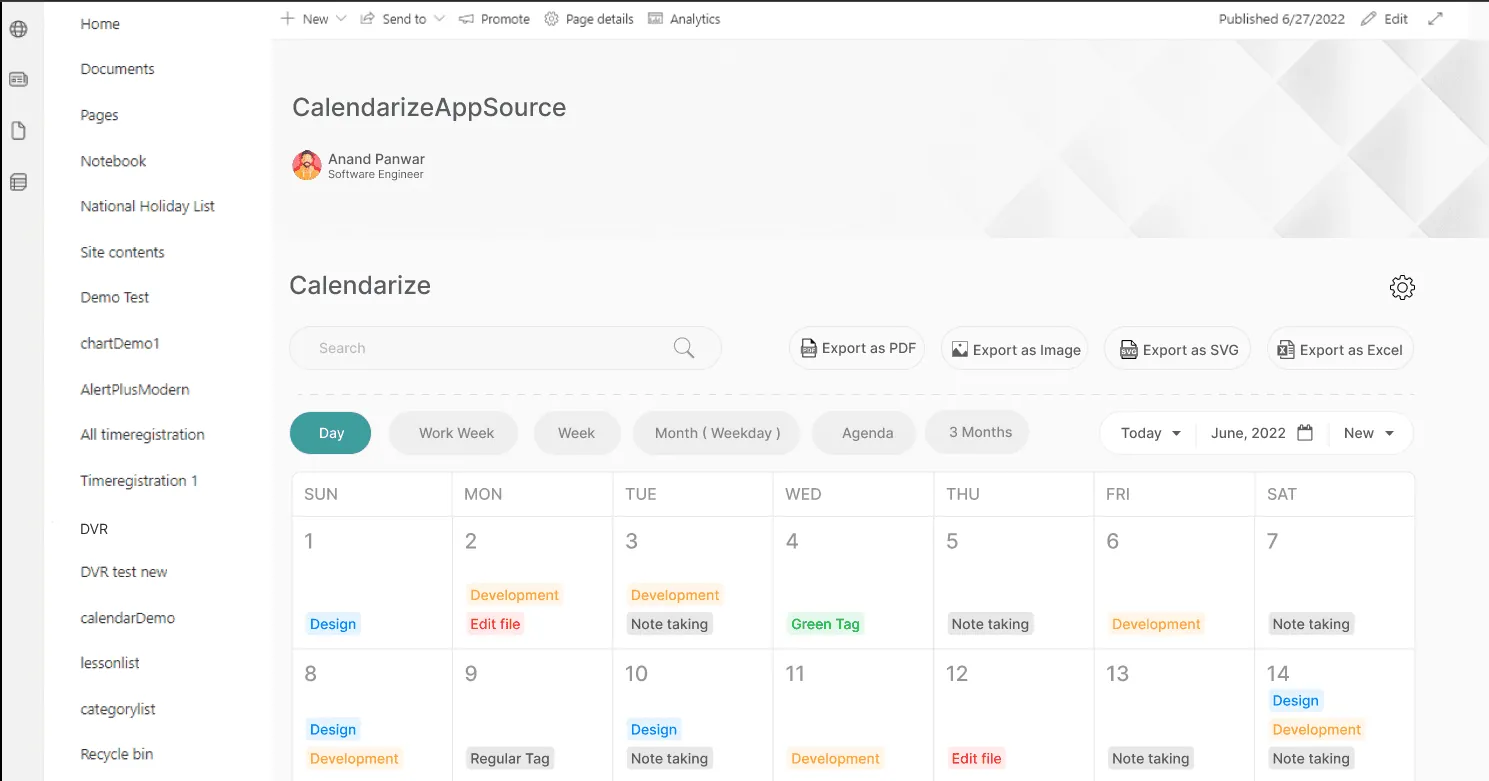Switch to Work Week view
The image size is (1489, 781).
[x=456, y=433]
